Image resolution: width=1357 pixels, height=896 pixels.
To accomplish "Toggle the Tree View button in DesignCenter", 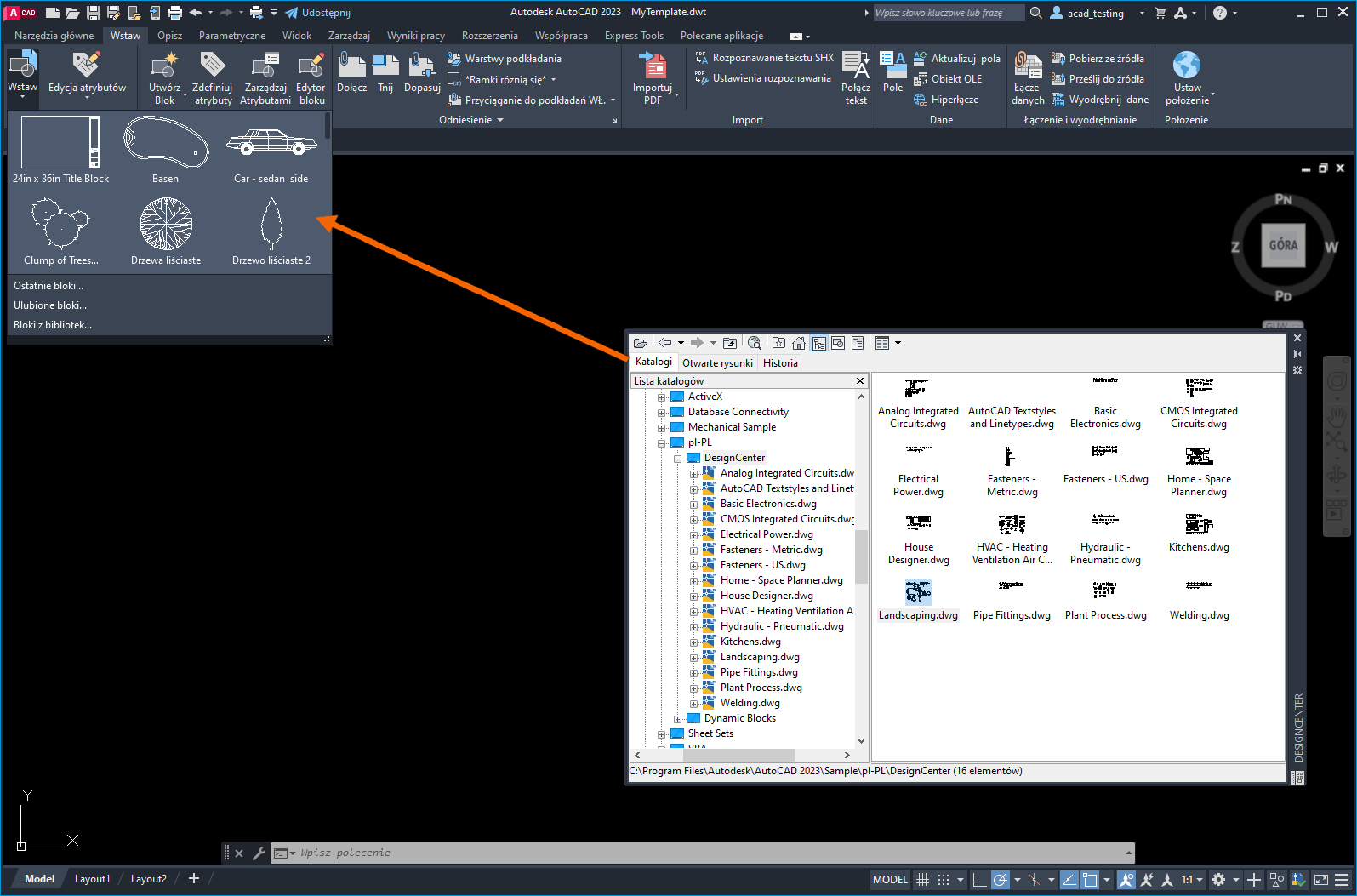I will pos(818,343).
